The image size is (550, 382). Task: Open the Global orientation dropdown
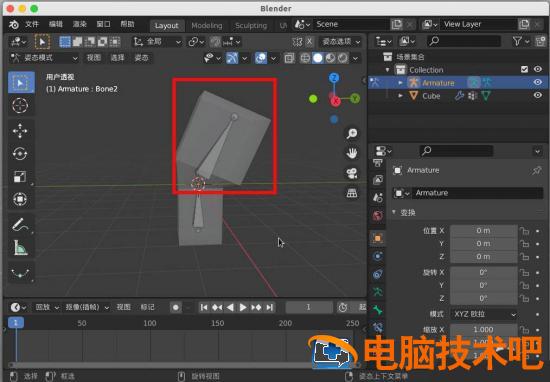pos(157,42)
